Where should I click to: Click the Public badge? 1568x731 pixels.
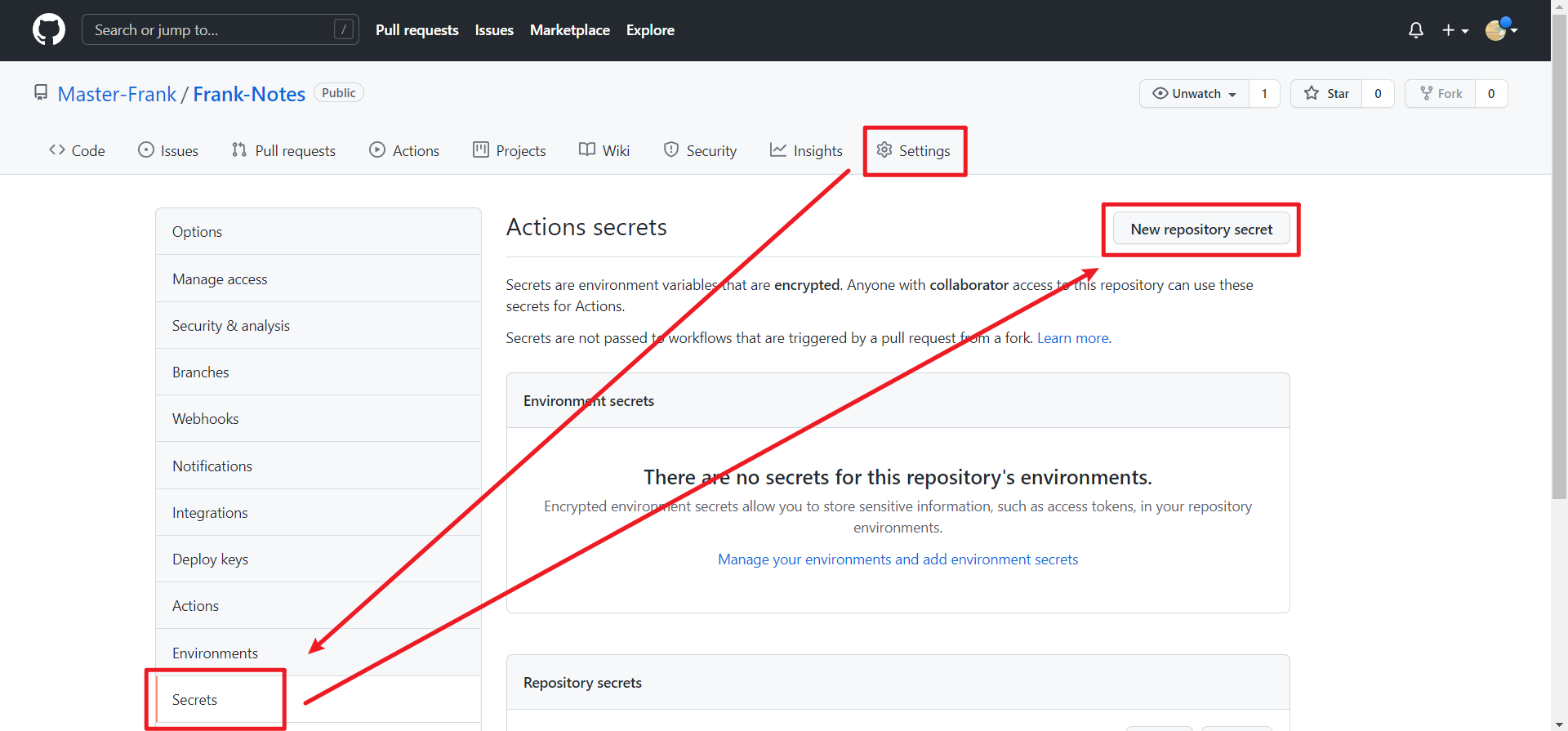tap(339, 93)
